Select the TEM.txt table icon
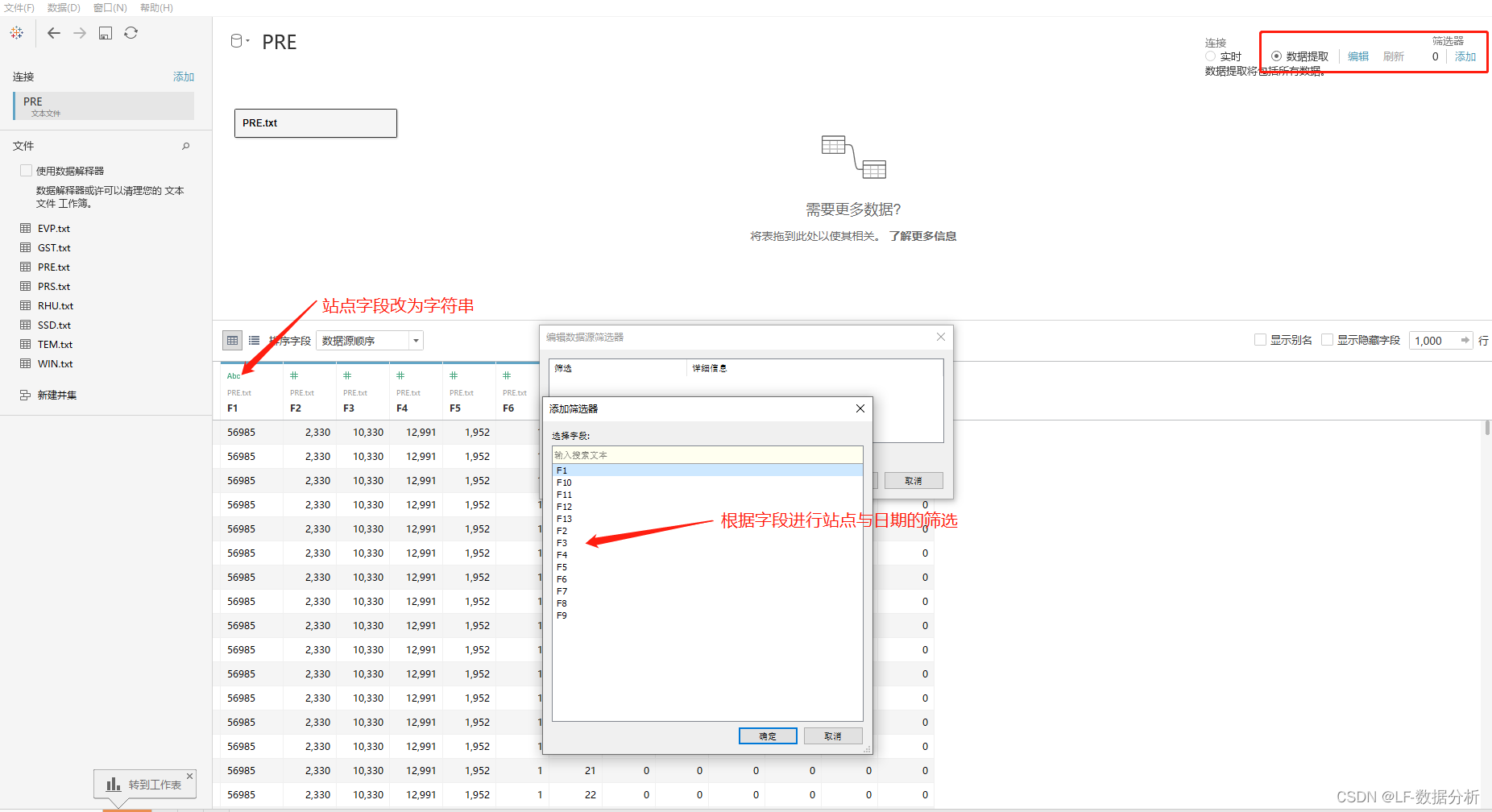1492x812 pixels. pyautogui.click(x=25, y=344)
